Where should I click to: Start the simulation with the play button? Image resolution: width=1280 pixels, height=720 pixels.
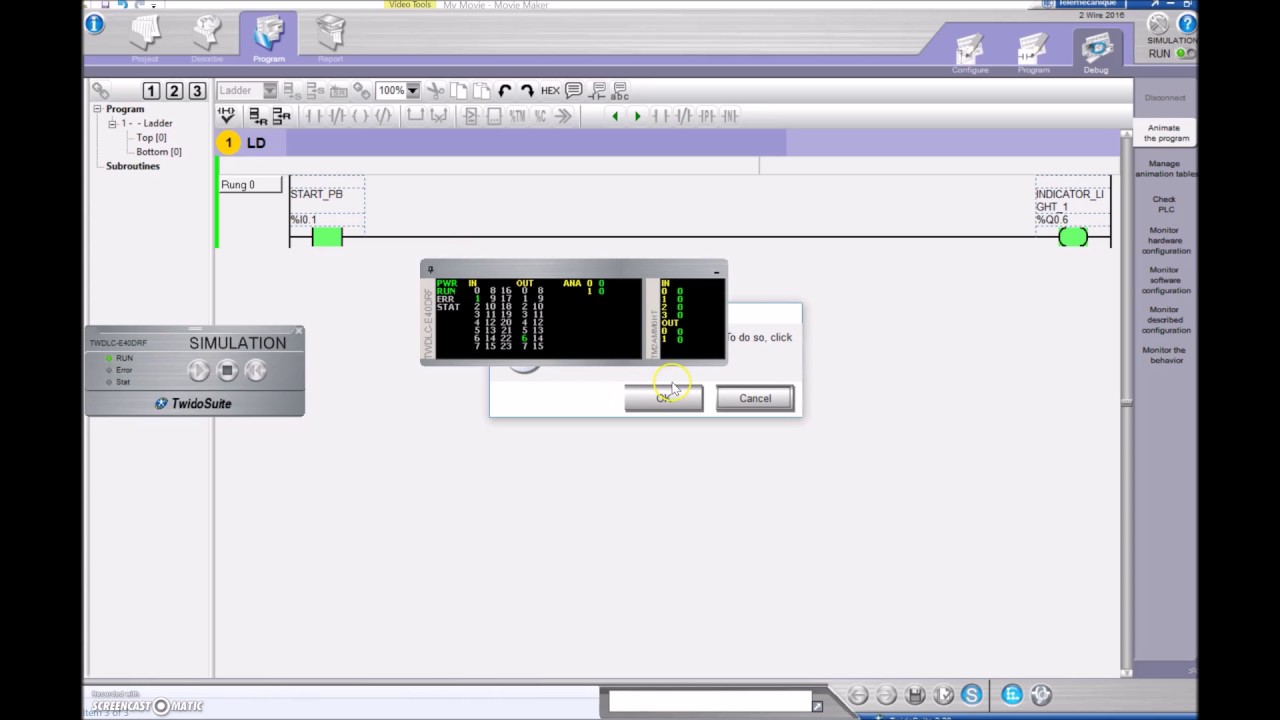tap(199, 371)
